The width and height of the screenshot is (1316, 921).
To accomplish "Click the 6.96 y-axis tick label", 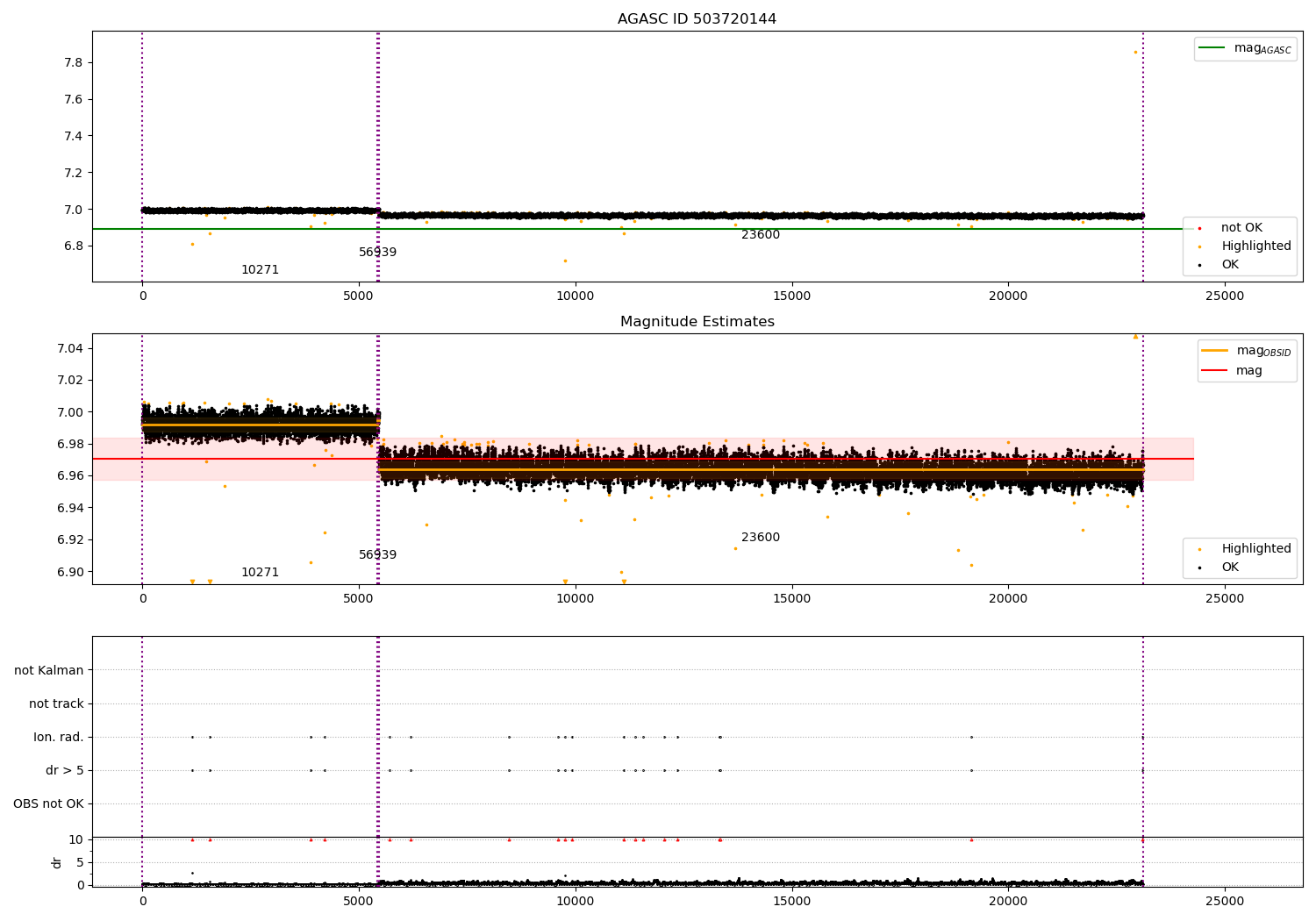I will click(70, 476).
